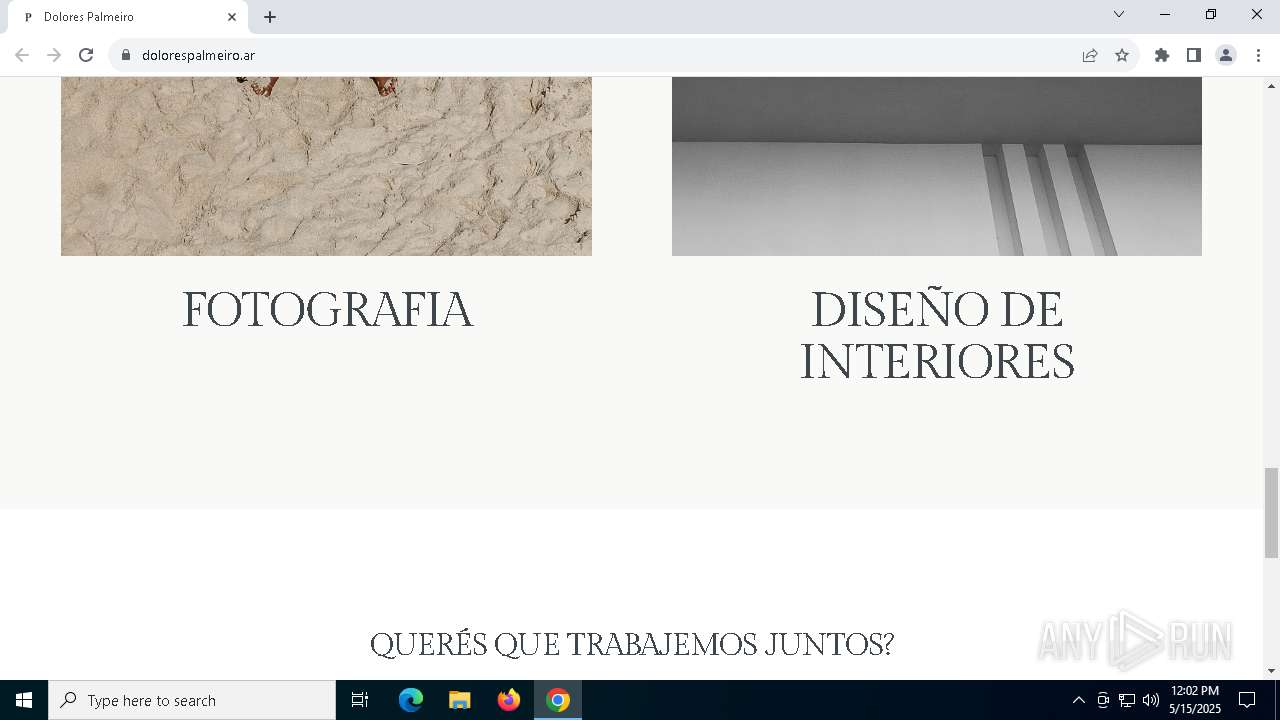Click the page vertical scrollbar thumb
The image size is (1280, 720).
(1271, 512)
